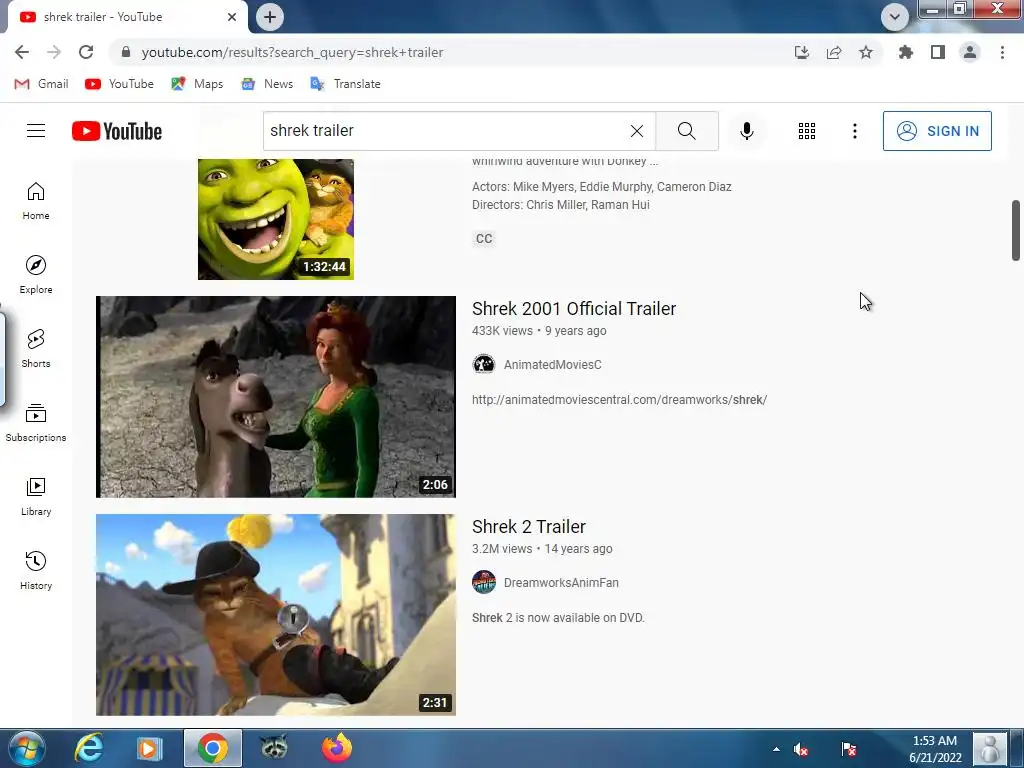Open Explore in the sidebar
This screenshot has height=768, width=1024.
point(36,275)
